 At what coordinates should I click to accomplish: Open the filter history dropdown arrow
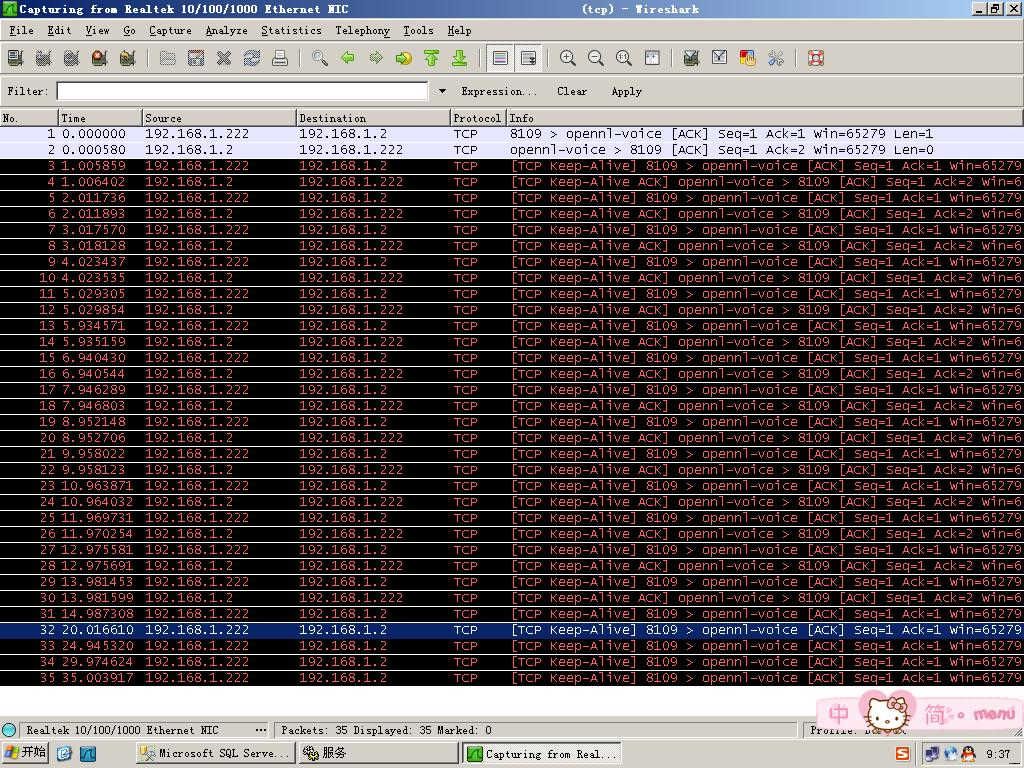tap(442, 91)
